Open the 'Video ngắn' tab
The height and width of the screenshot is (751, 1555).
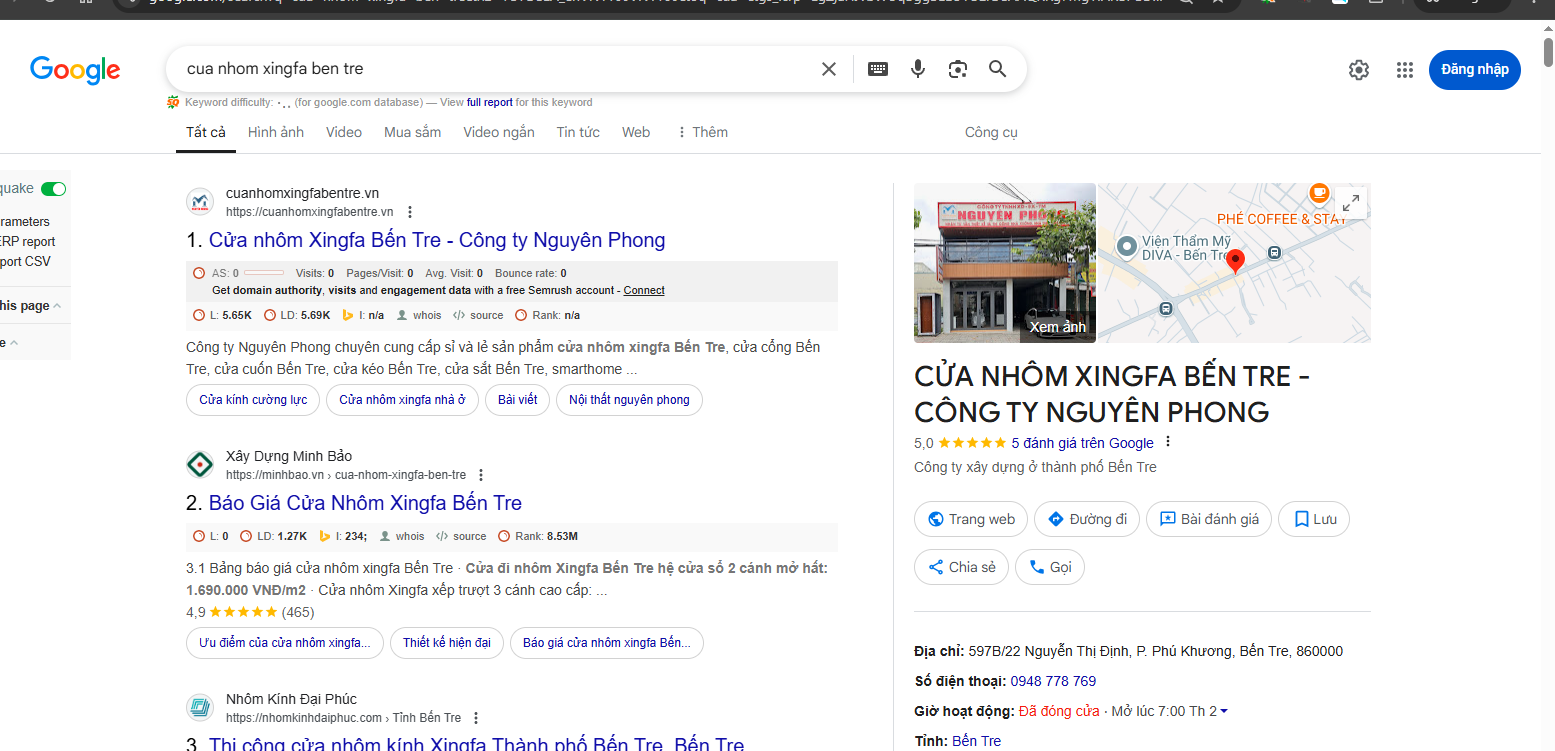click(x=499, y=132)
